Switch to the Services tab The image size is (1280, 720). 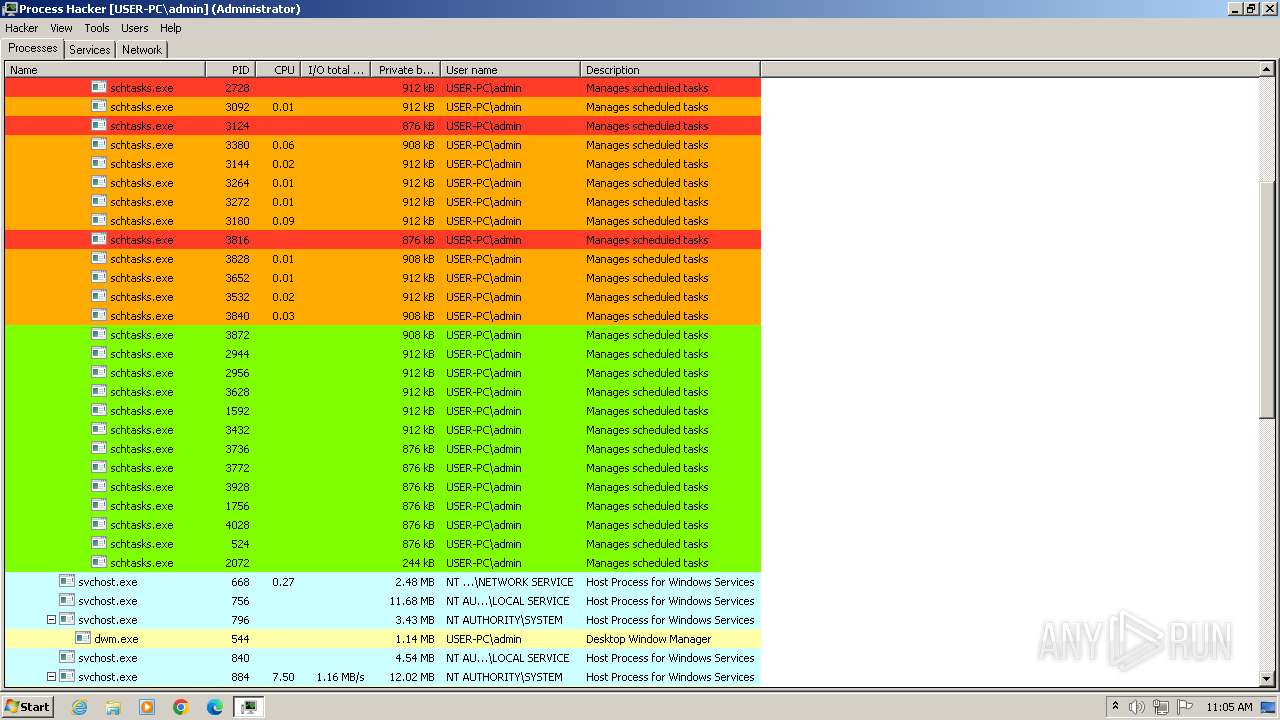click(90, 49)
